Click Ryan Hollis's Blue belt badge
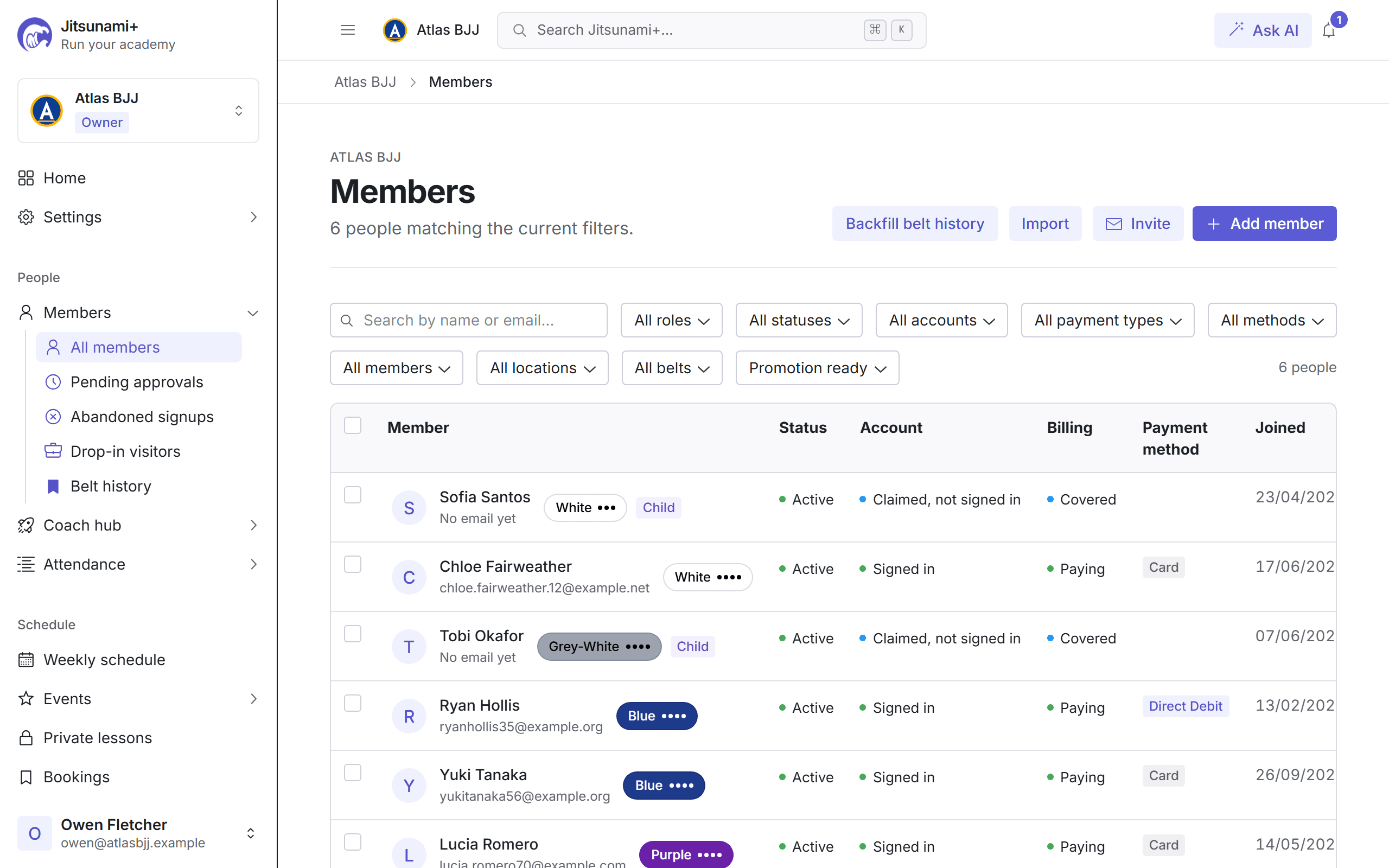 click(657, 716)
